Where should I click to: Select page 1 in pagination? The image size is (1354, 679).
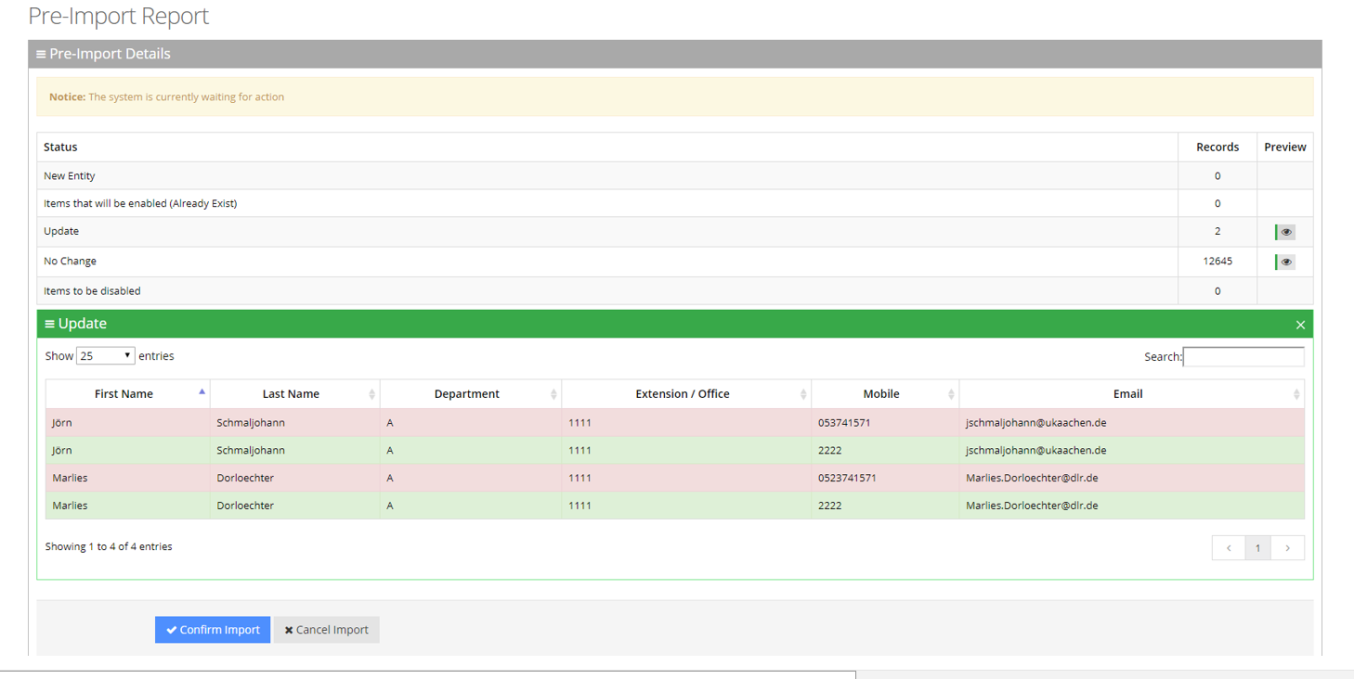(x=1258, y=548)
